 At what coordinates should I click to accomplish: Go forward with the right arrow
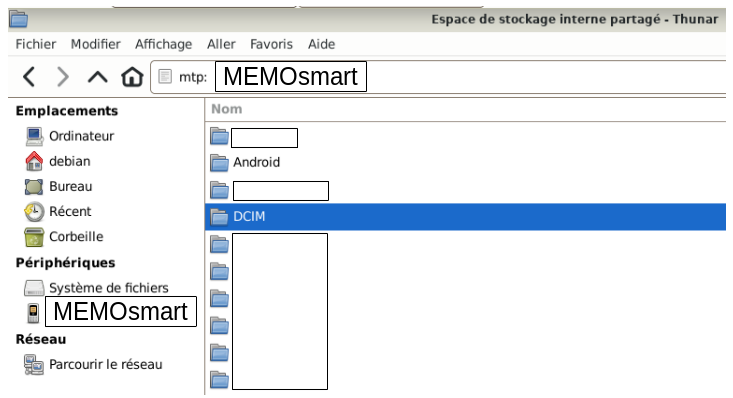click(62, 77)
